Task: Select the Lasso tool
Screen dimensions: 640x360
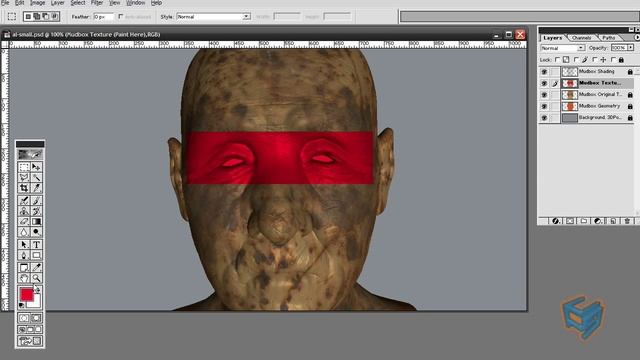Action: tap(24, 178)
